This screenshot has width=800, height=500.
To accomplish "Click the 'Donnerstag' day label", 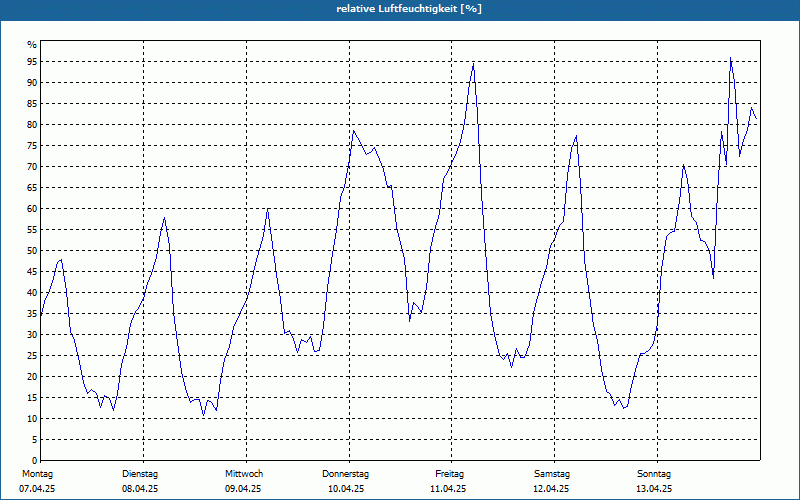I will point(345,474).
